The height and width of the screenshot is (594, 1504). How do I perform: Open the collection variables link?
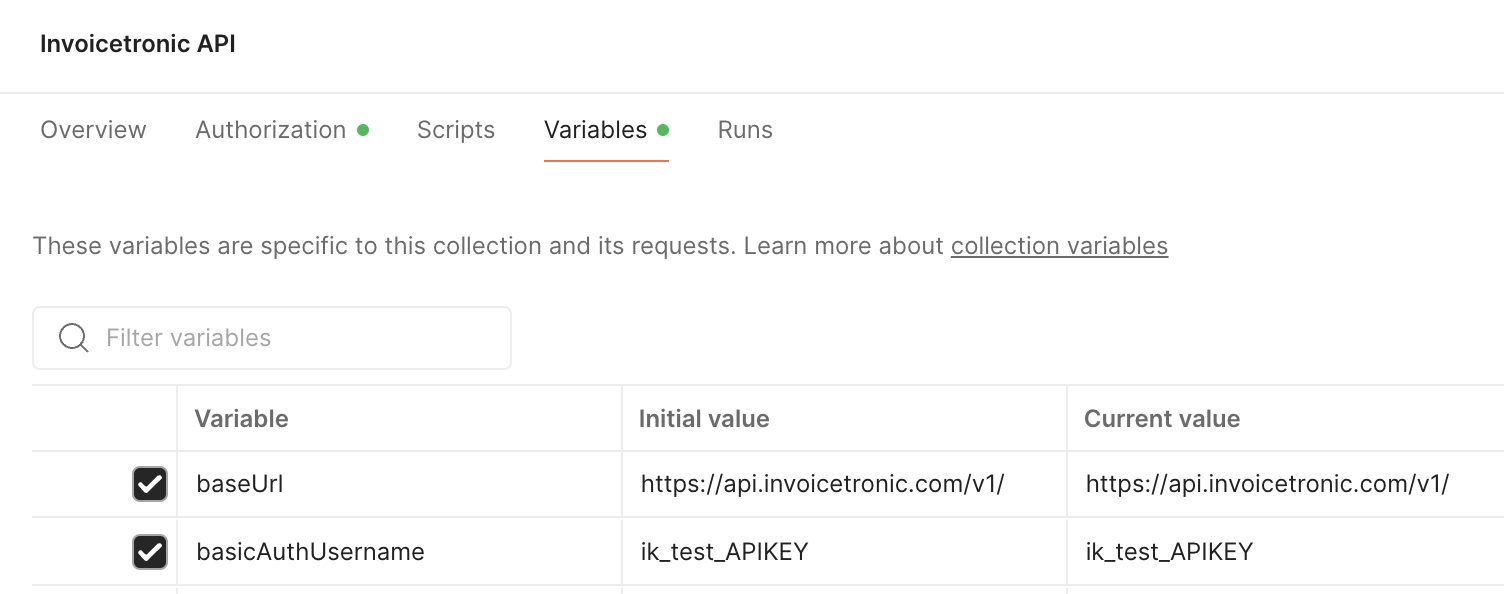click(x=1059, y=246)
